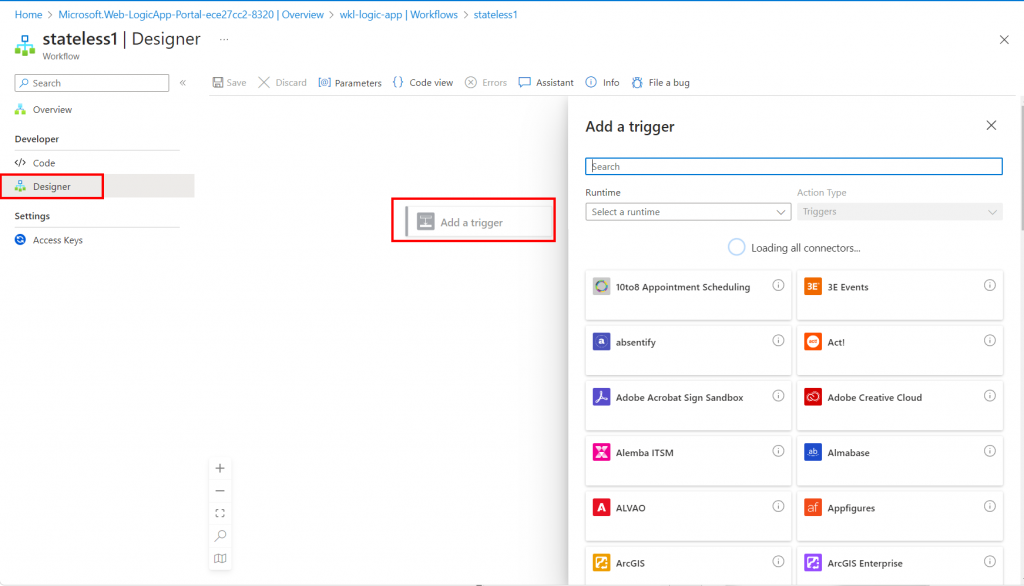Toggle the canvas minimap

click(x=220, y=559)
